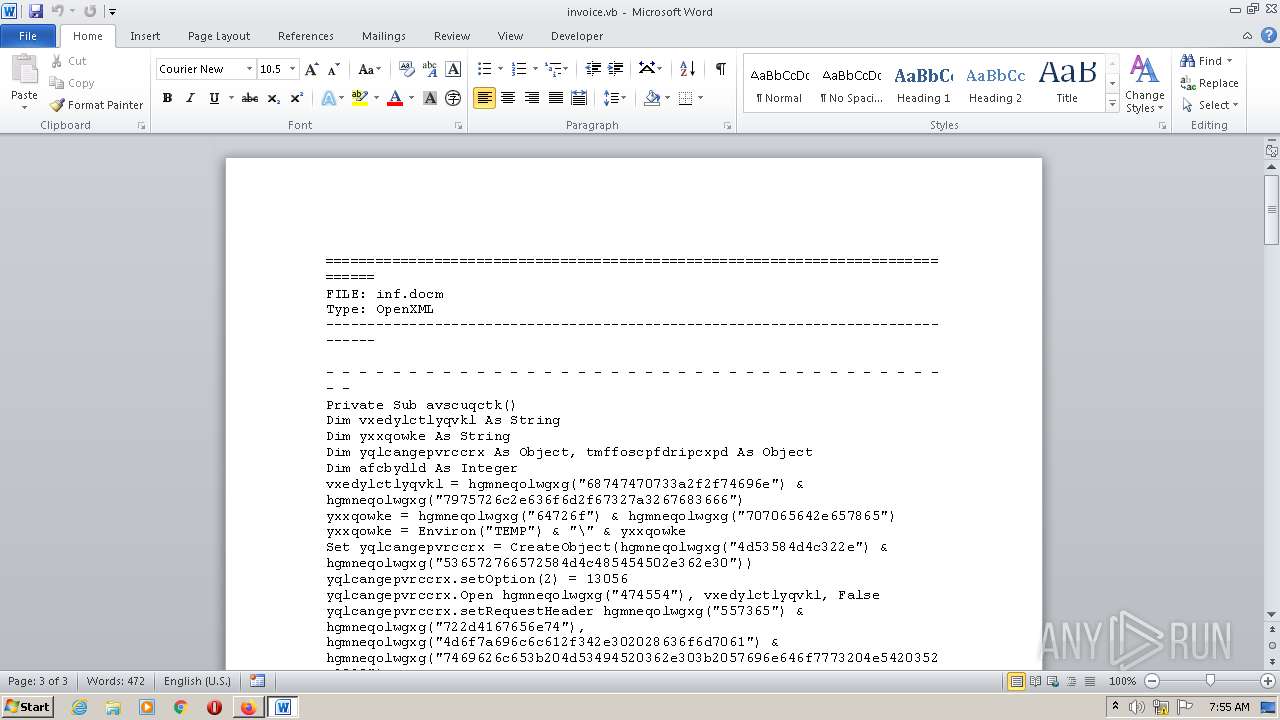
Task: Apply red font color
Action: tap(395, 98)
